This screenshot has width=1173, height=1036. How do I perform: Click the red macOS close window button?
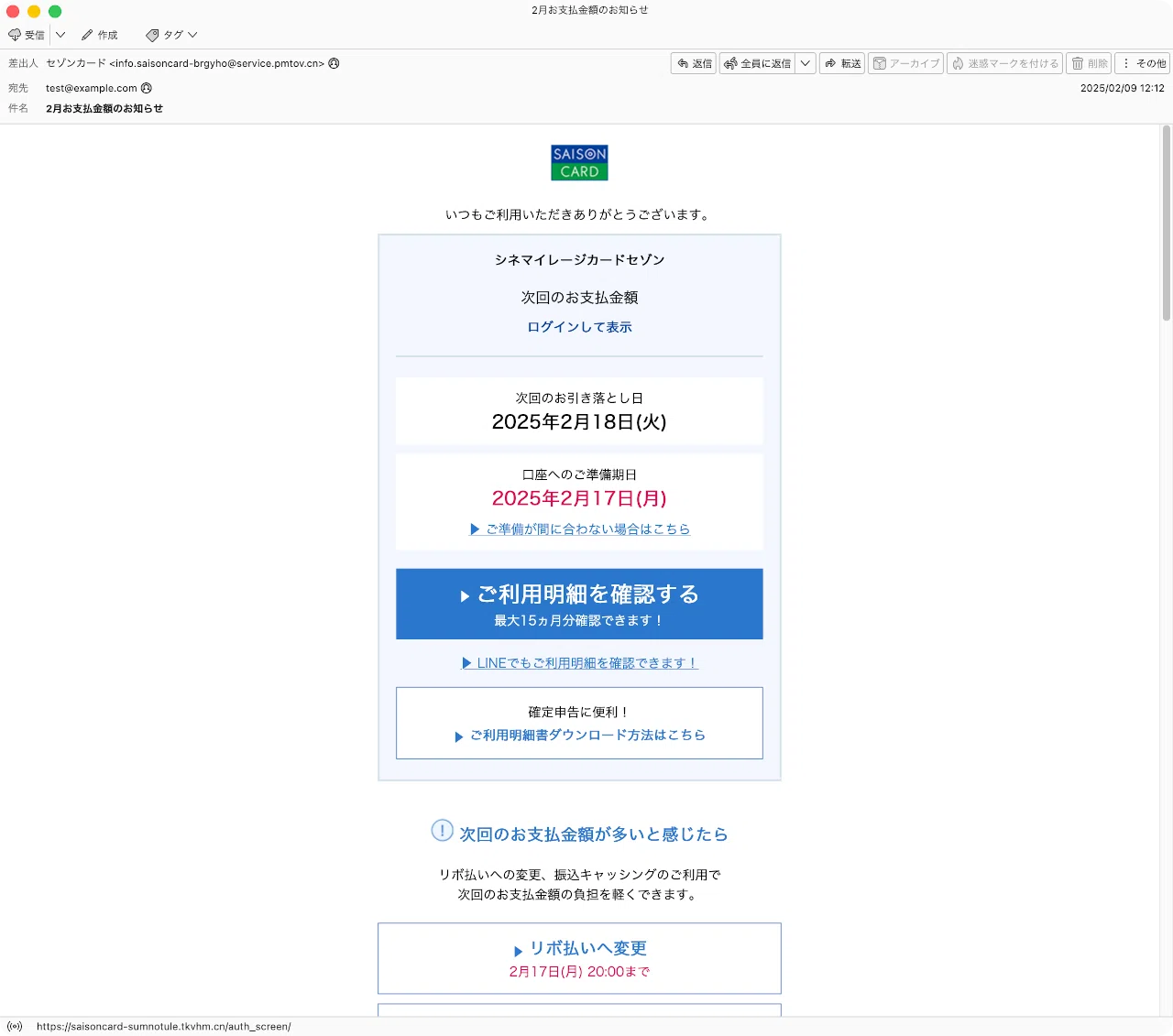point(13,11)
